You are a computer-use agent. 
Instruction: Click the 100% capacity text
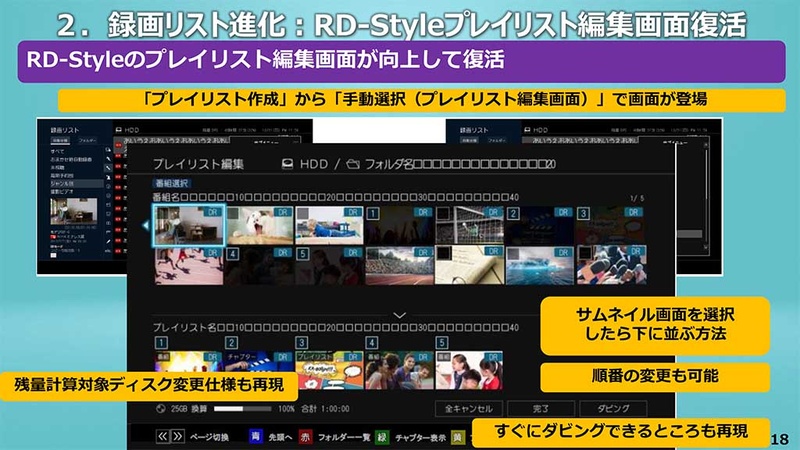coord(286,409)
